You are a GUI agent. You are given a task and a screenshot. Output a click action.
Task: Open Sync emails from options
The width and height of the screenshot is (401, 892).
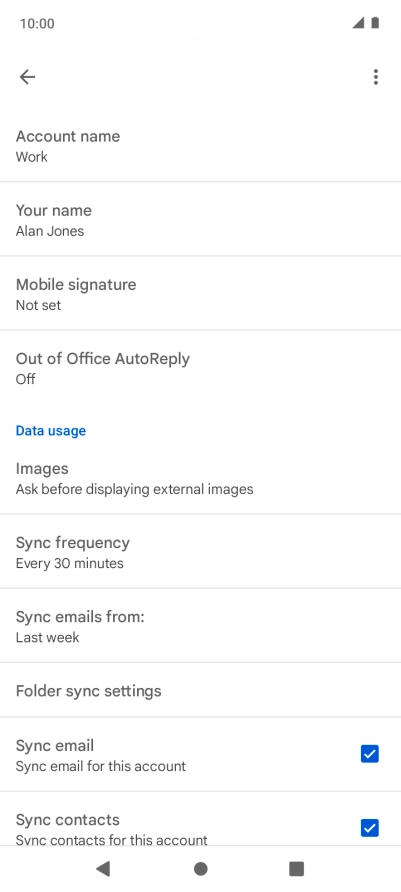pyautogui.click(x=200, y=626)
